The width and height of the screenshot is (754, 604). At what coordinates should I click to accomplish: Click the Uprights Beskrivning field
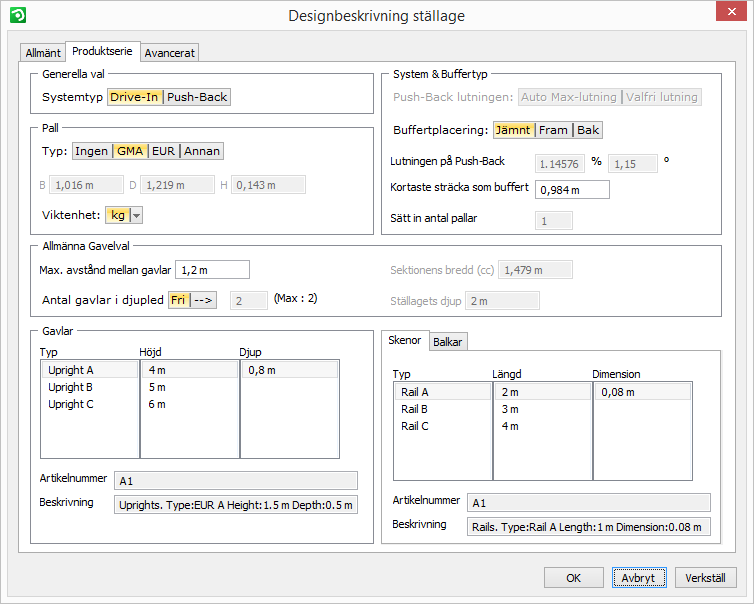tap(236, 505)
